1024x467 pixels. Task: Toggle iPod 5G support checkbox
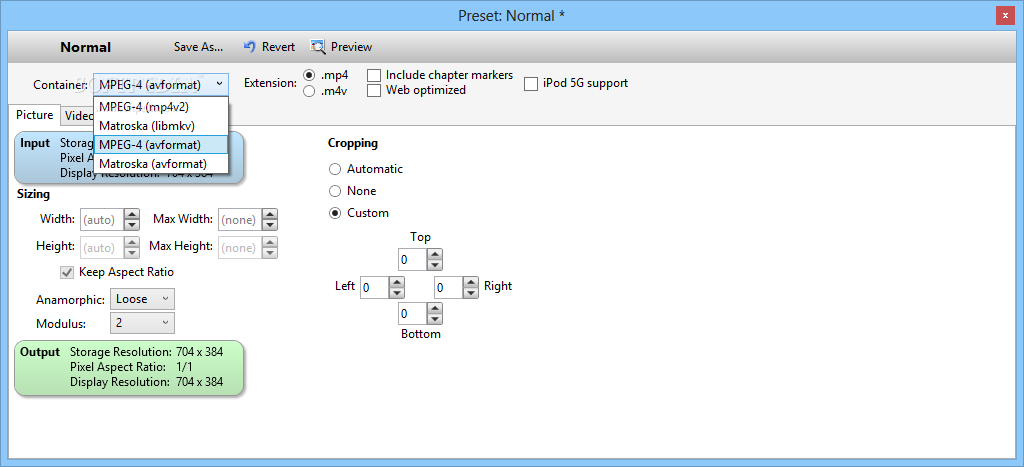click(531, 84)
